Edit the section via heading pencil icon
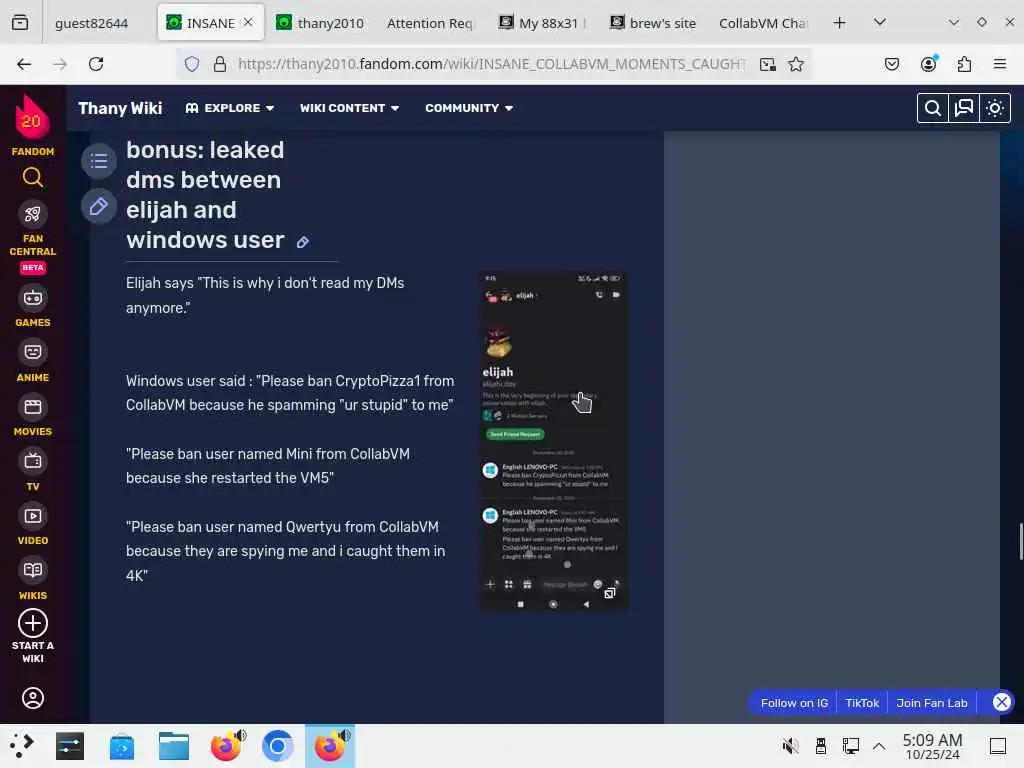 click(x=302, y=242)
